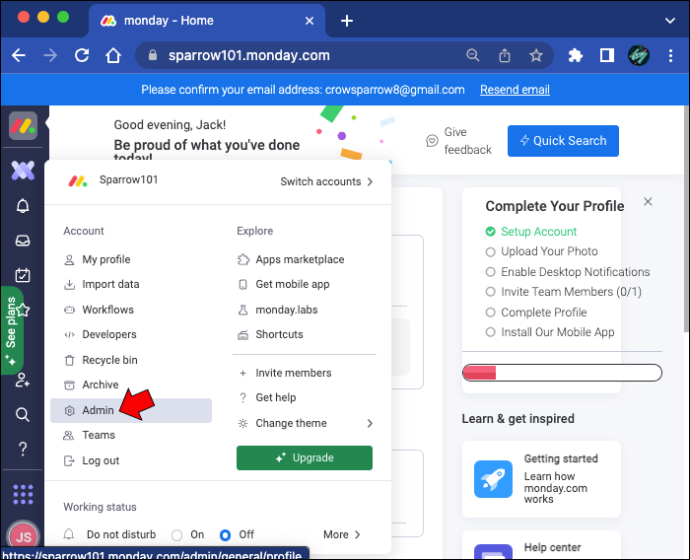This screenshot has width=690, height=560.
Task: Click the Setup Account green check
Action: (x=490, y=231)
